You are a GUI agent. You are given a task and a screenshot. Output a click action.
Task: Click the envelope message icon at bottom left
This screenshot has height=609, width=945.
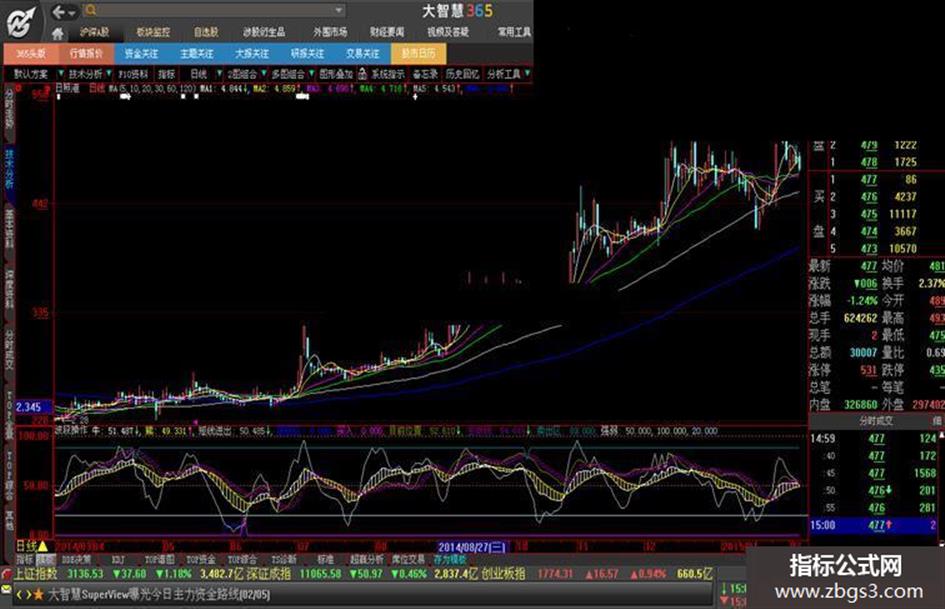[6, 589]
